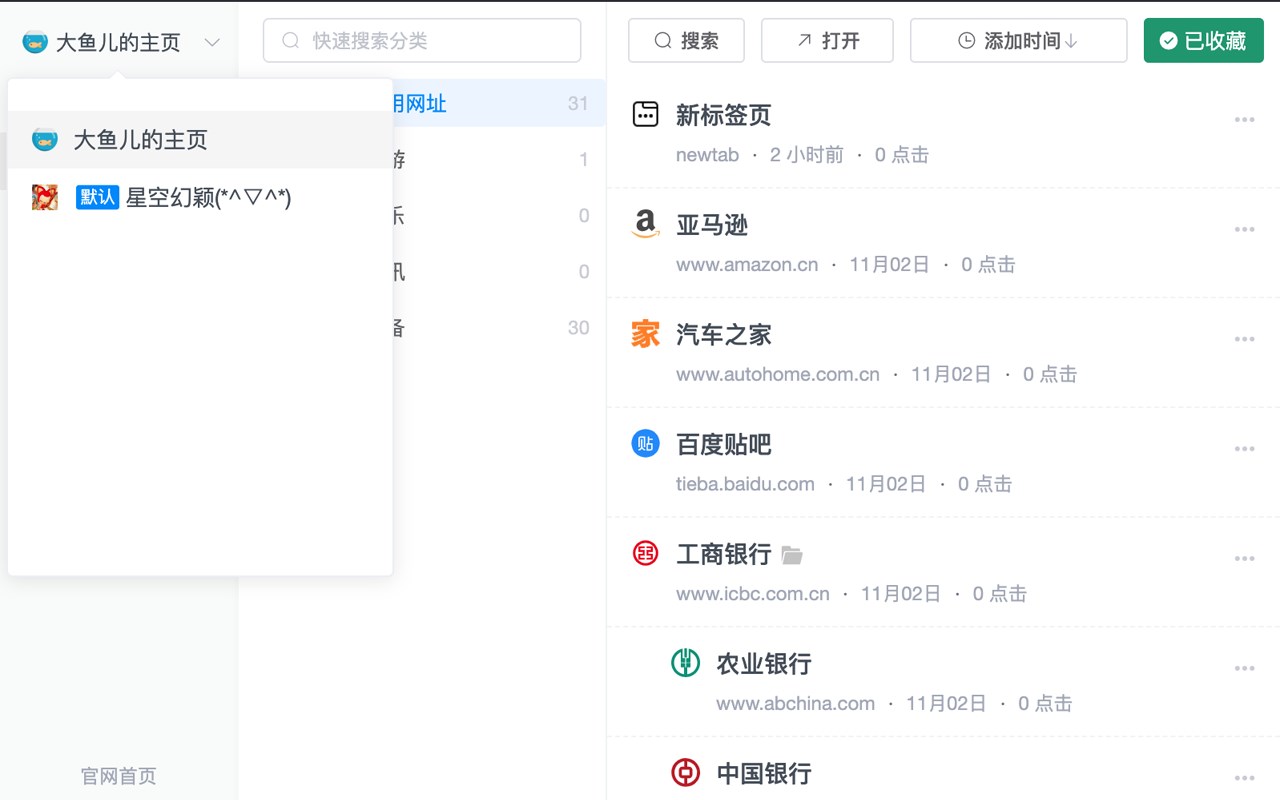Click the www.autohome.com.cn URL text
The width and height of the screenshot is (1280, 800).
point(778,375)
